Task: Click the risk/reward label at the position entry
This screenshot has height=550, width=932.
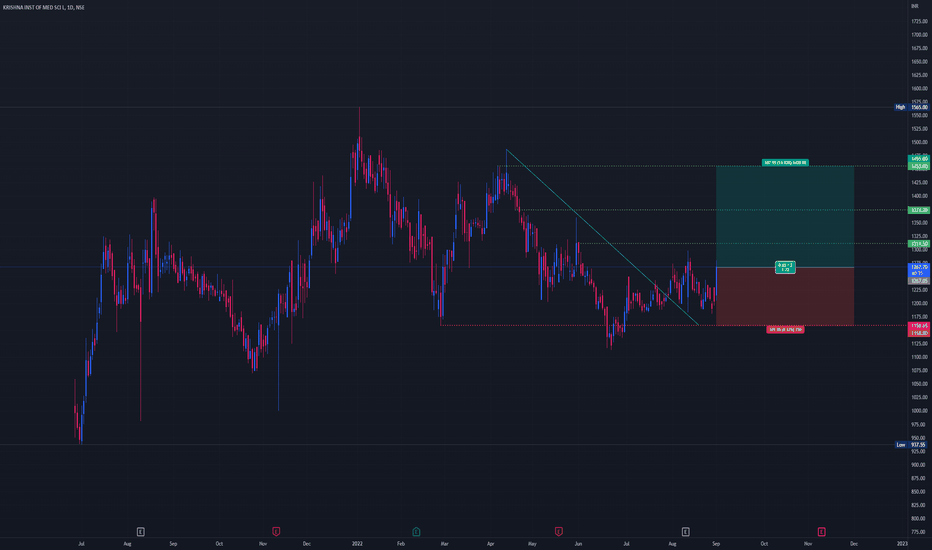Action: pos(785,268)
